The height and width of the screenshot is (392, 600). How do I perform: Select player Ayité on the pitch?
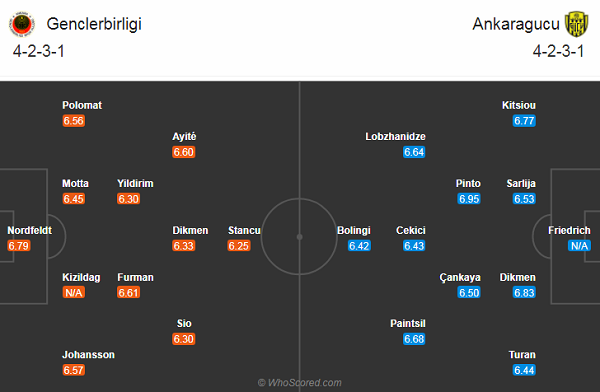coord(184,137)
